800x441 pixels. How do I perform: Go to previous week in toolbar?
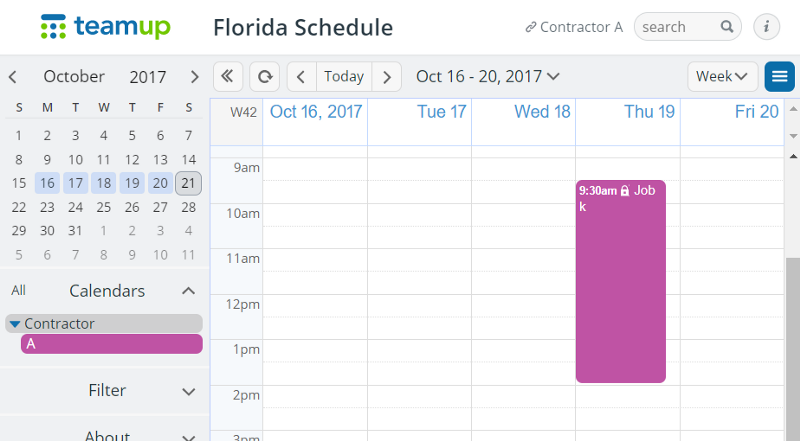(x=302, y=77)
